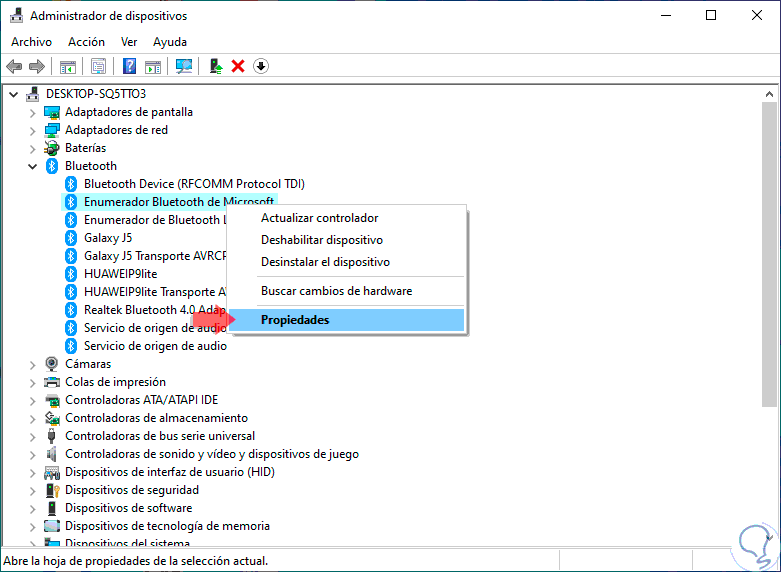Image resolution: width=781 pixels, height=572 pixels.
Task: Close the Administrador de dispositivos window
Action: click(x=757, y=15)
